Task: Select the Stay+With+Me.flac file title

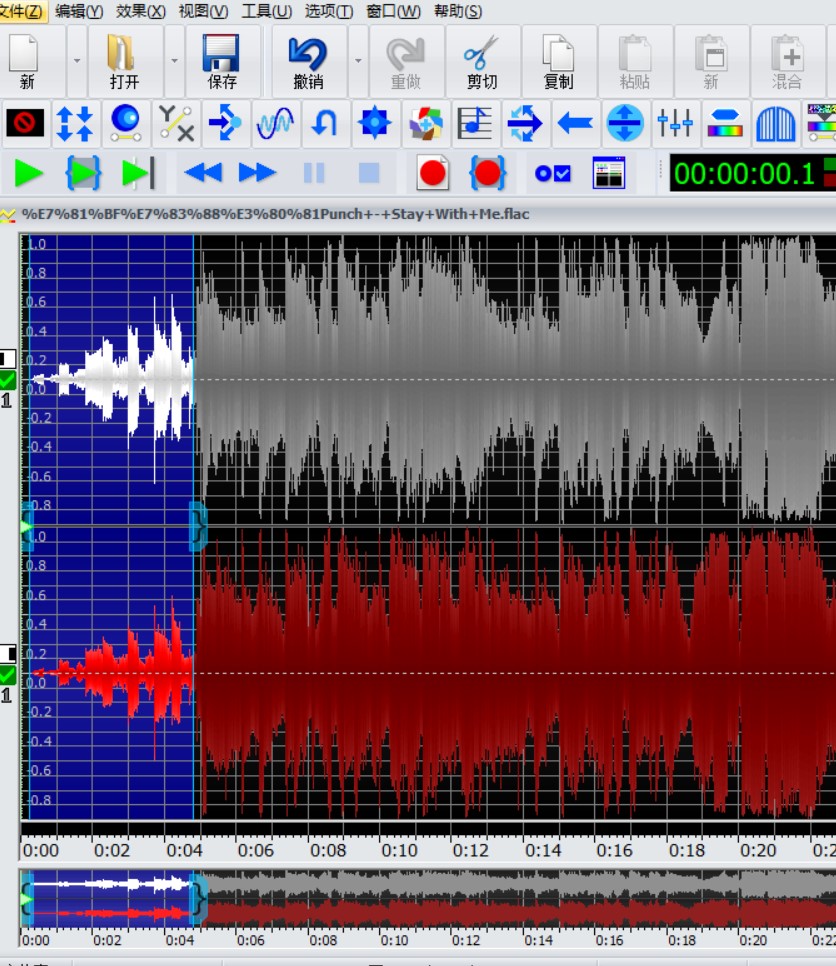Action: coord(275,214)
